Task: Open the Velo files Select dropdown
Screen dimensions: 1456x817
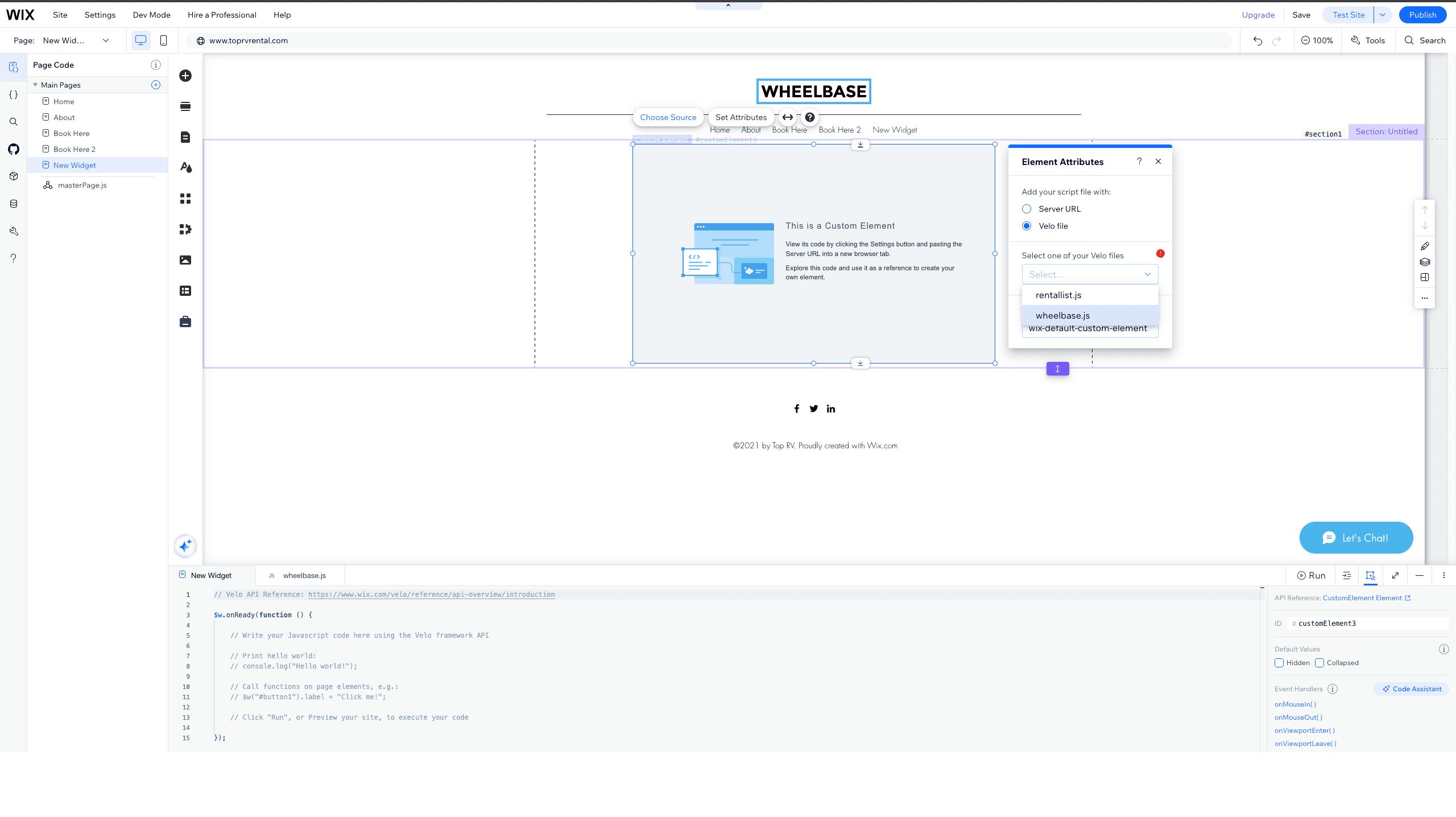Action: point(1090,274)
